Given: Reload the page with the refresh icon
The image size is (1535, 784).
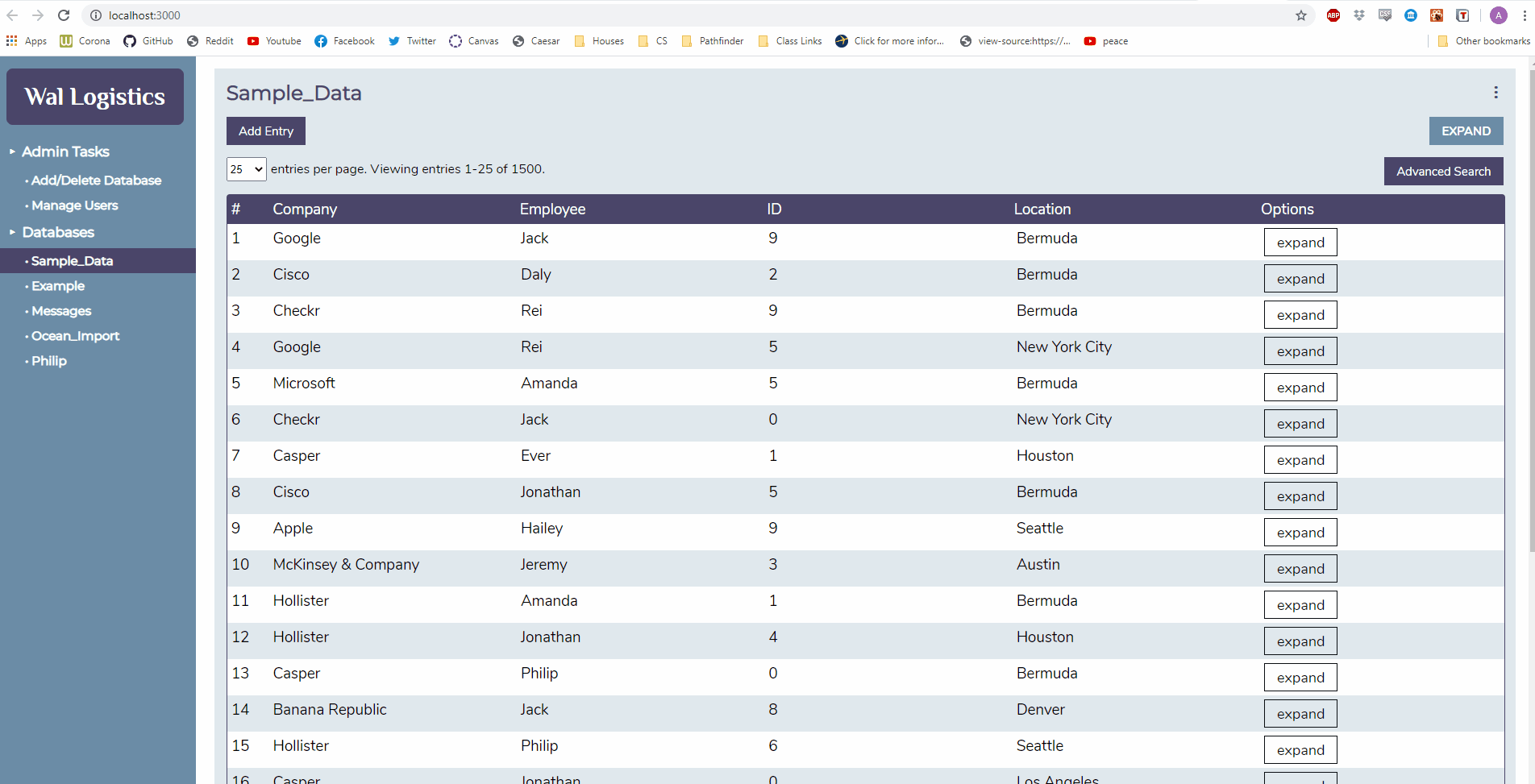Looking at the screenshot, I should (x=64, y=15).
